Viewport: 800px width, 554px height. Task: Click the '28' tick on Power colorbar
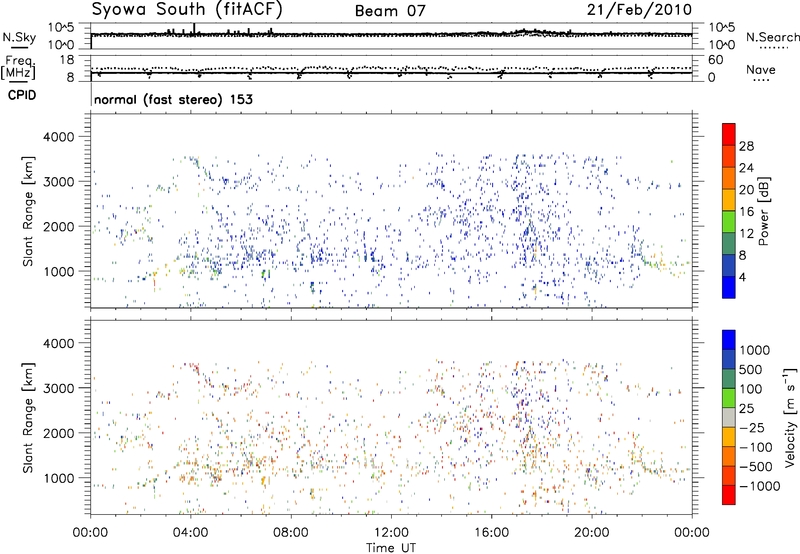[x=746, y=146]
